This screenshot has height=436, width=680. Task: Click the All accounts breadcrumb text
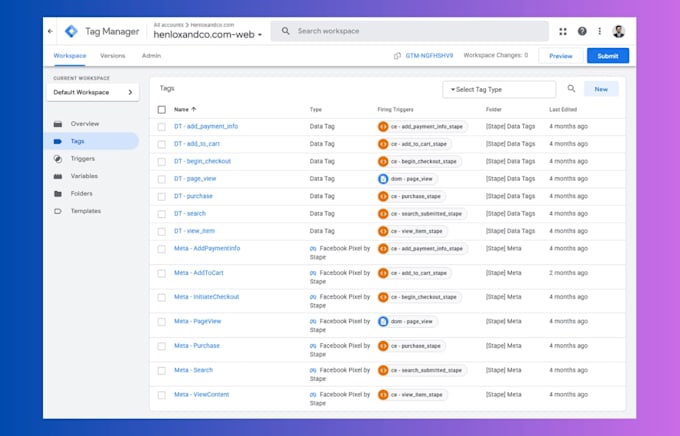(x=168, y=25)
